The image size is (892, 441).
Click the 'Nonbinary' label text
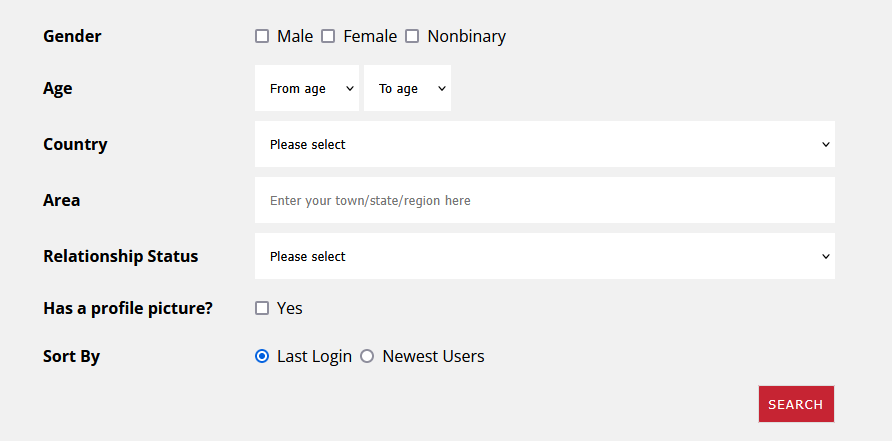(x=466, y=36)
